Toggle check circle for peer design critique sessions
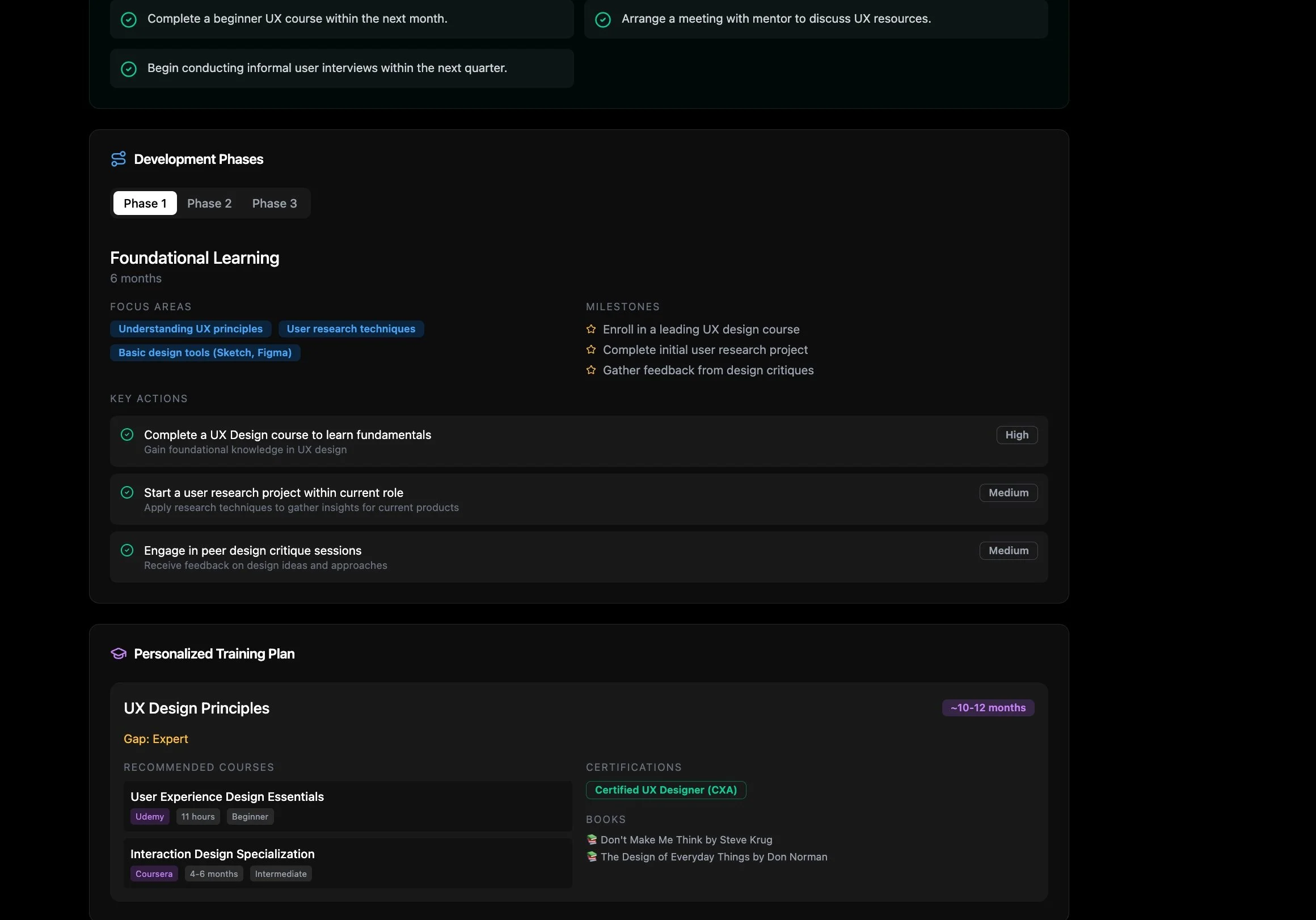The image size is (1316, 920). click(127, 550)
